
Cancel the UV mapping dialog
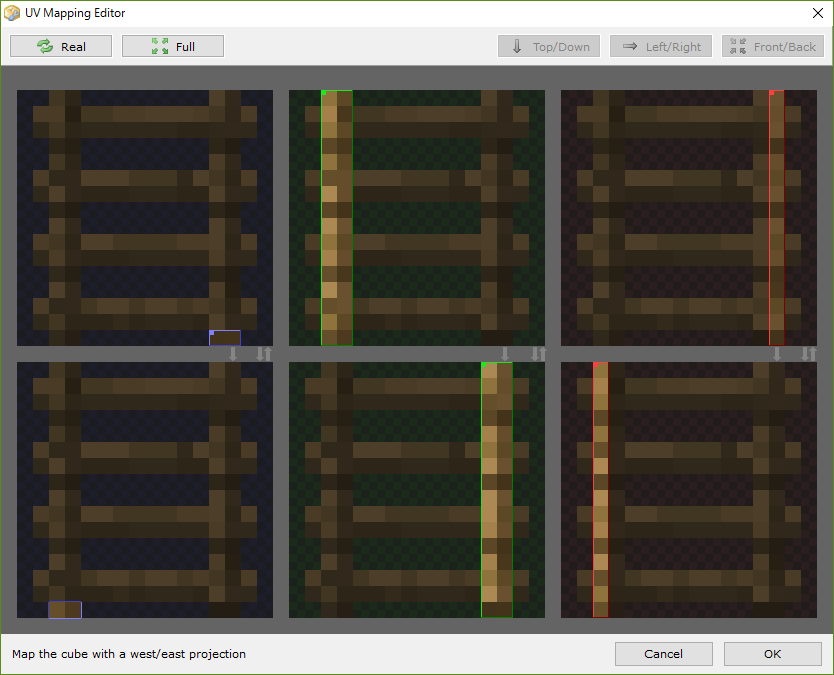coord(664,654)
